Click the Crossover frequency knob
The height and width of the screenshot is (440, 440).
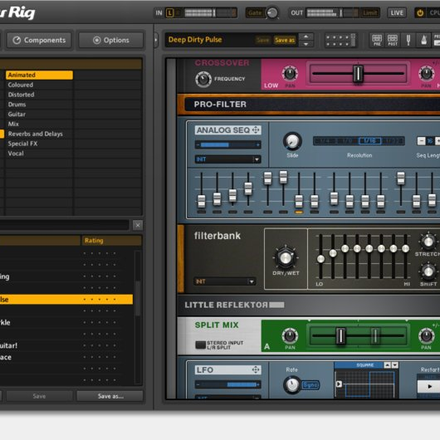pos(203,79)
